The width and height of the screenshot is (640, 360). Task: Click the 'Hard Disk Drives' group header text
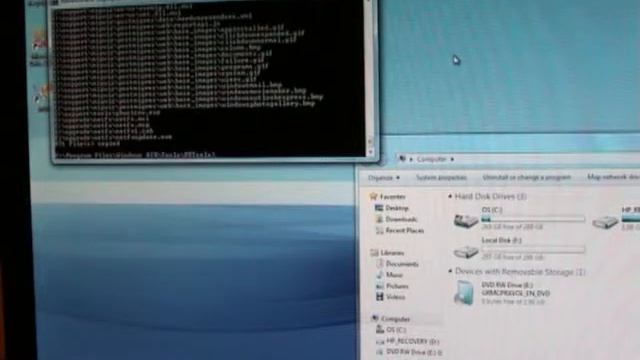[491, 196]
